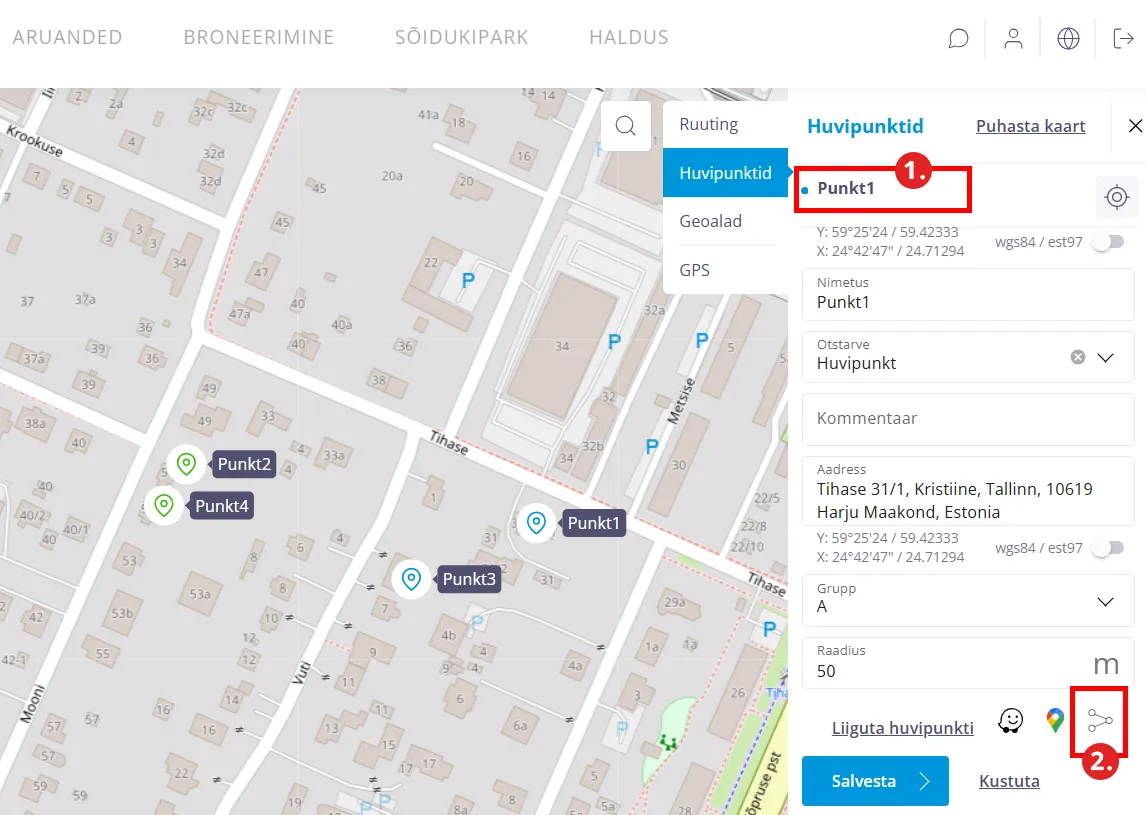Center map on Punkt1 with target icon
Image resolution: width=1146 pixels, height=815 pixels.
1117,197
